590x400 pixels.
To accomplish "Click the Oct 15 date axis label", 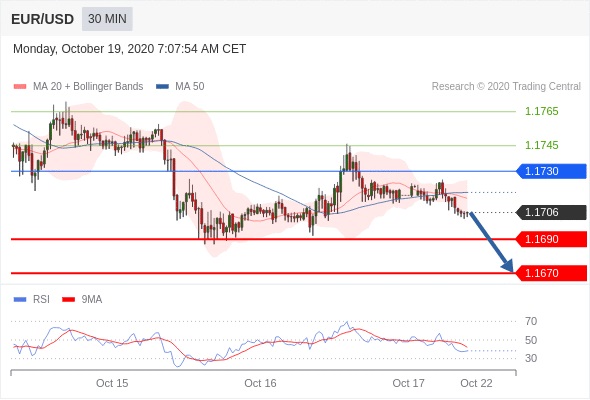I will [112, 383].
